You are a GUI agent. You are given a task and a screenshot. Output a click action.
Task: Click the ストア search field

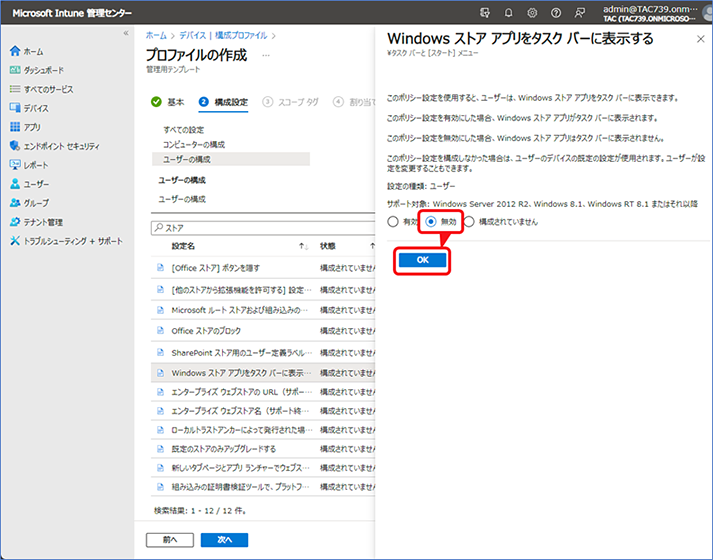click(263, 228)
